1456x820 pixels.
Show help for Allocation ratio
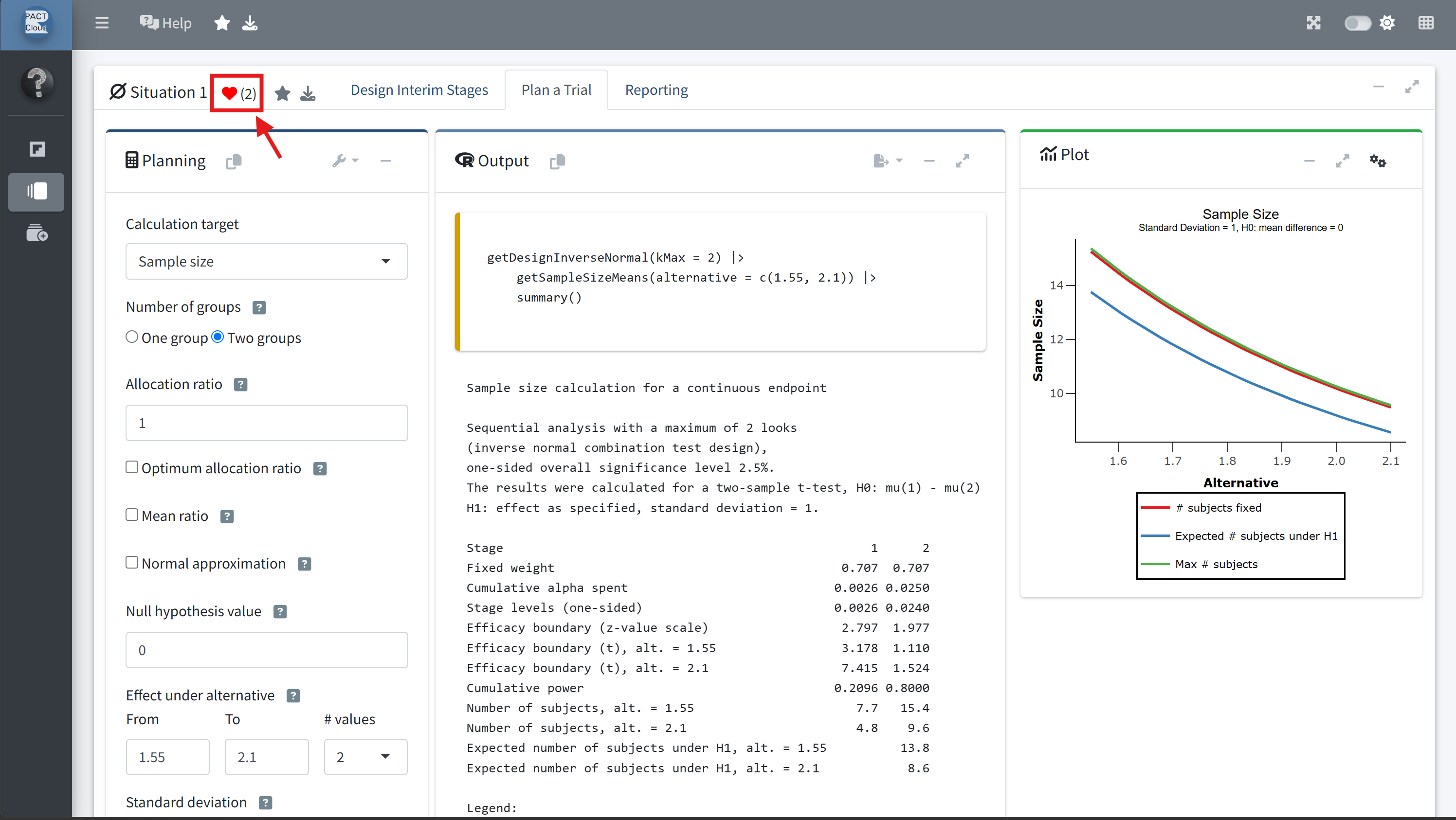coord(241,385)
